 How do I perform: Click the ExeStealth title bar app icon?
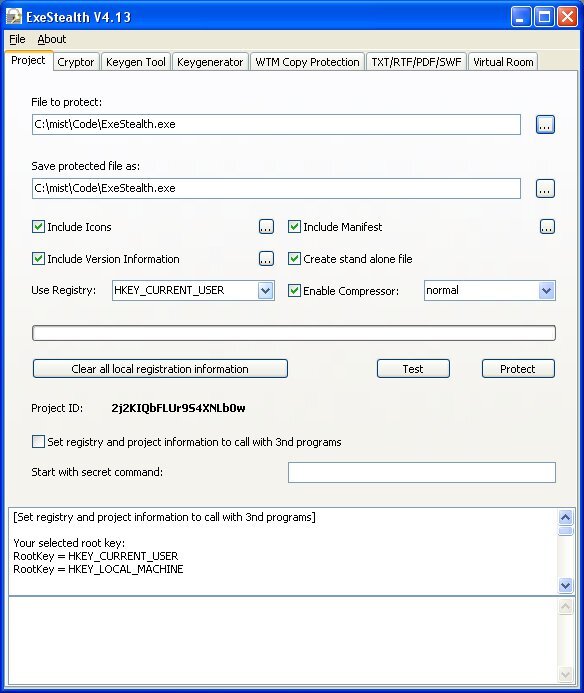tap(14, 16)
